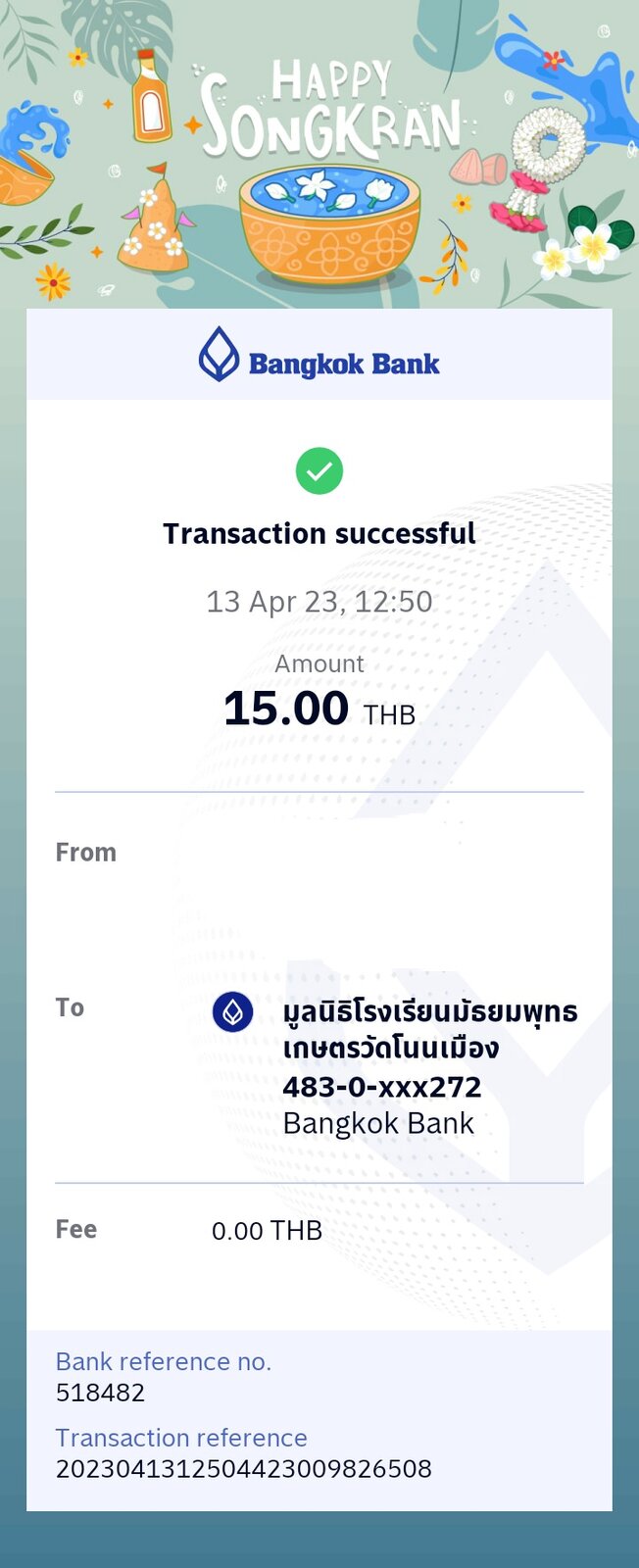
Task: Click the orange scented water bottle illustration
Action: [x=152, y=95]
